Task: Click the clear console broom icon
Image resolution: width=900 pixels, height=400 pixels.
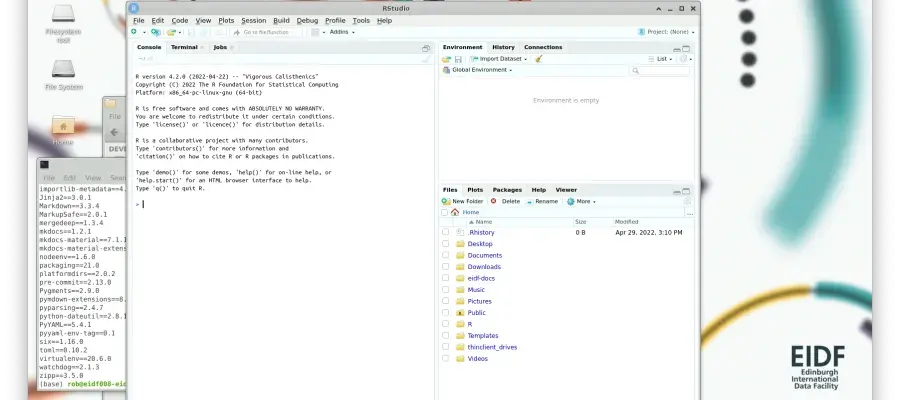Action: (426, 59)
